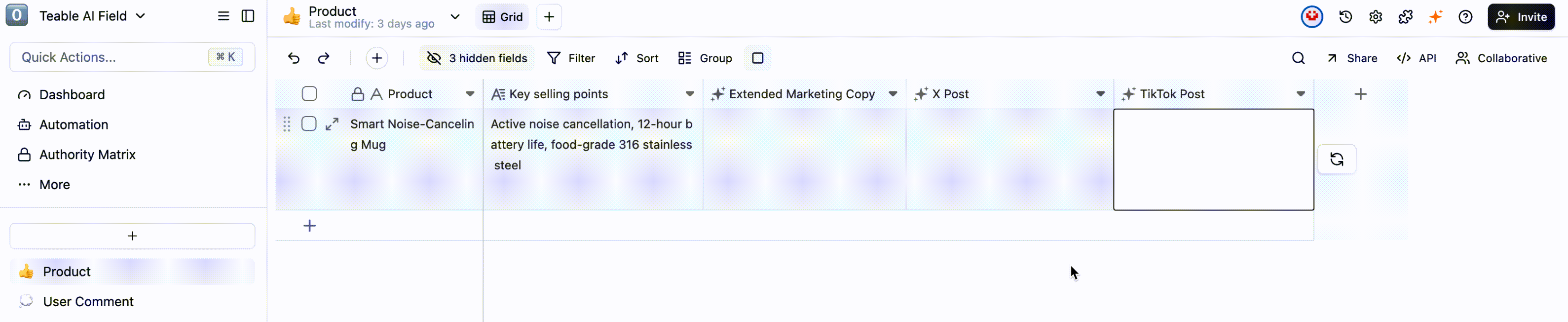Open More options in sidebar
This screenshot has width=1568, height=322.
tap(133, 184)
